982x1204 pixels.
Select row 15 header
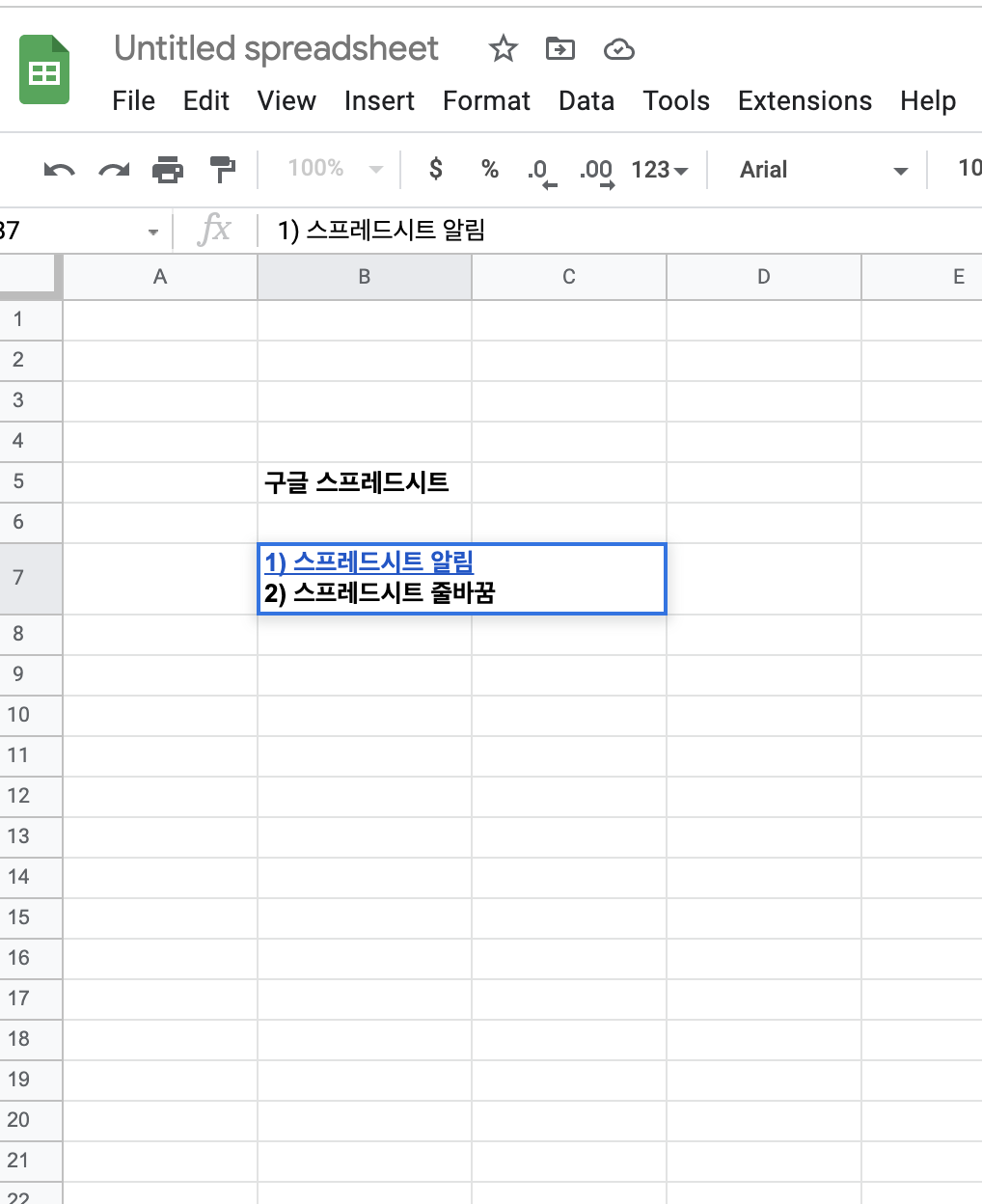click(31, 917)
